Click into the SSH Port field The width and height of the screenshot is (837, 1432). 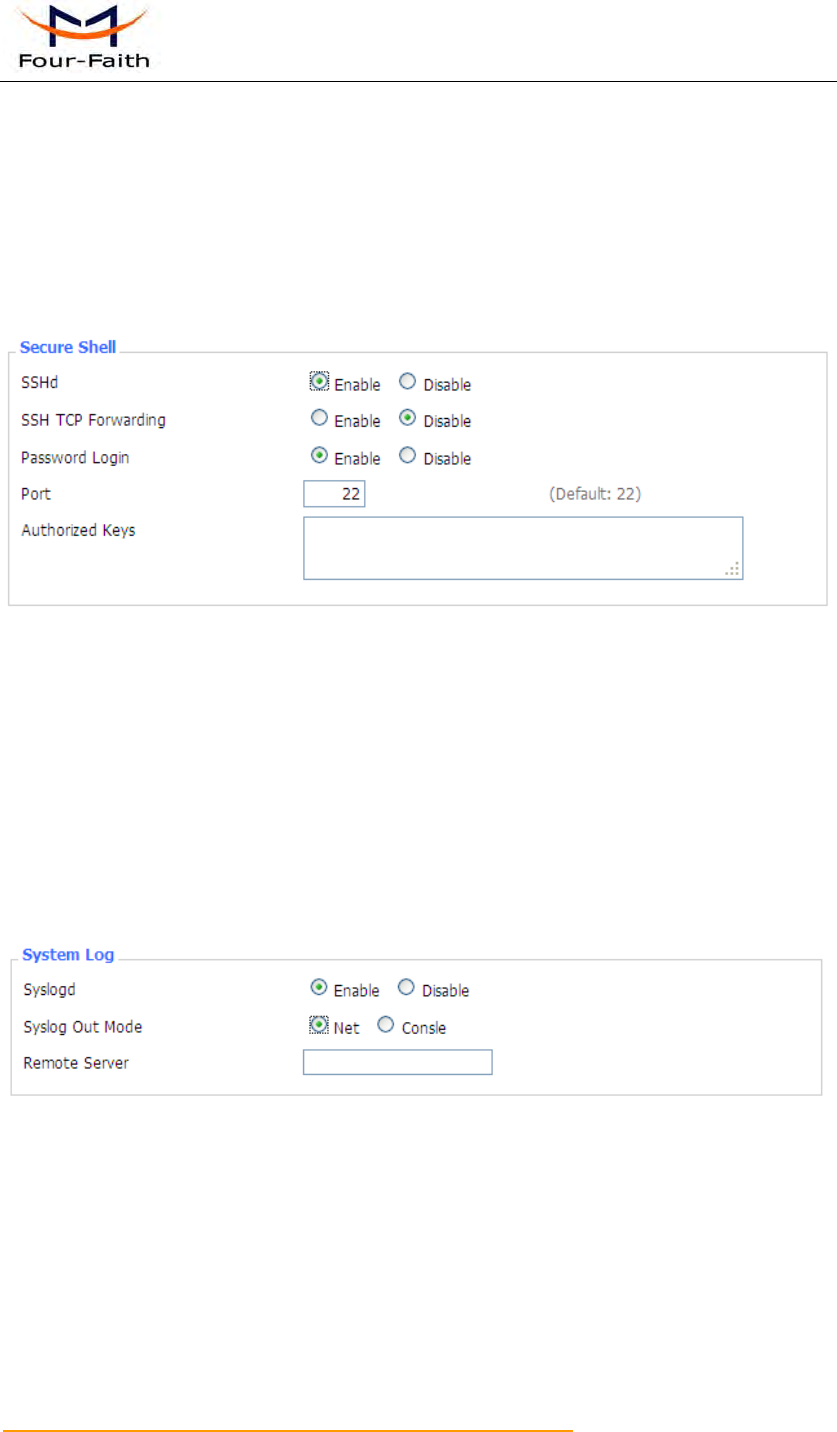click(335, 494)
